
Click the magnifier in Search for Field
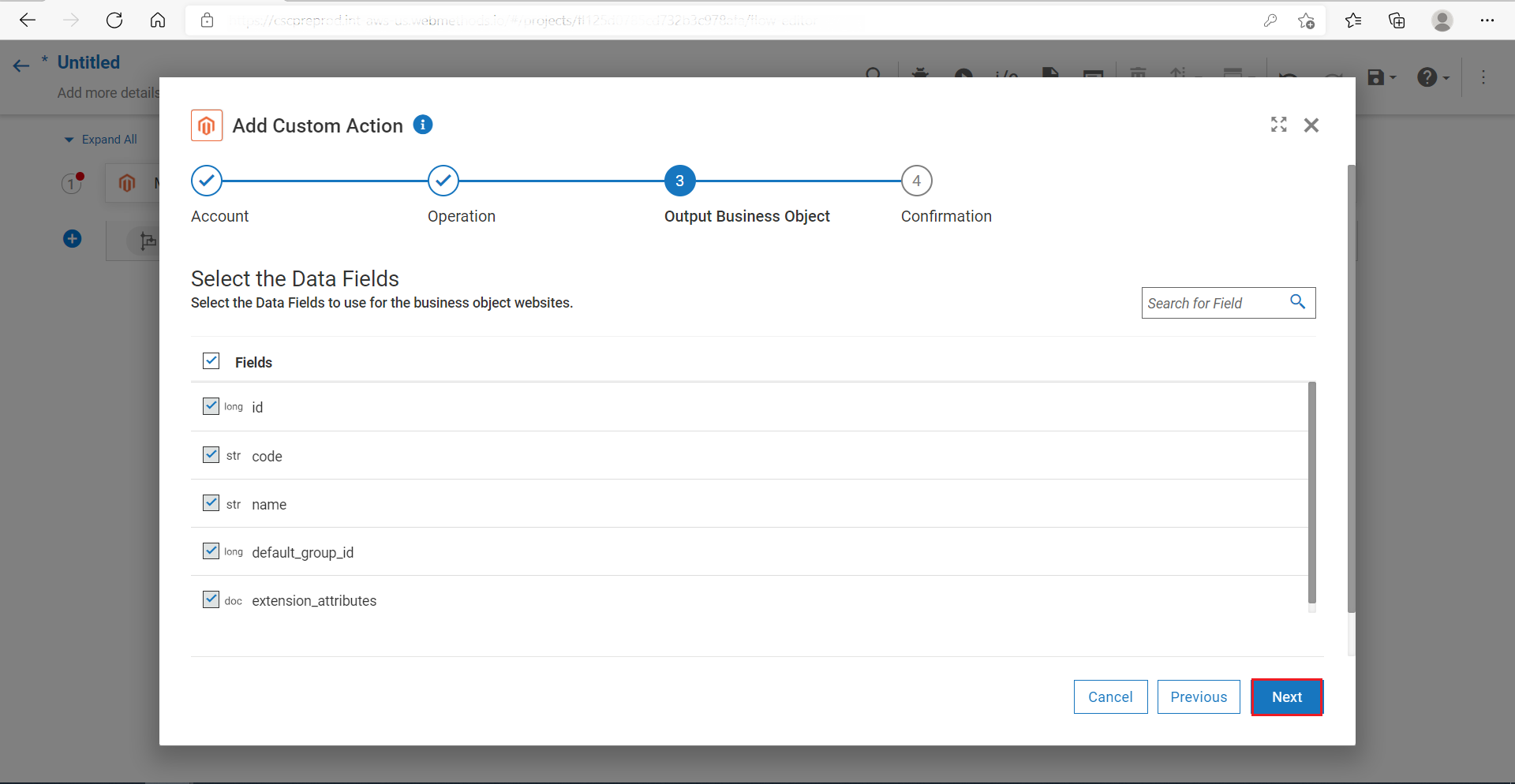click(1298, 302)
